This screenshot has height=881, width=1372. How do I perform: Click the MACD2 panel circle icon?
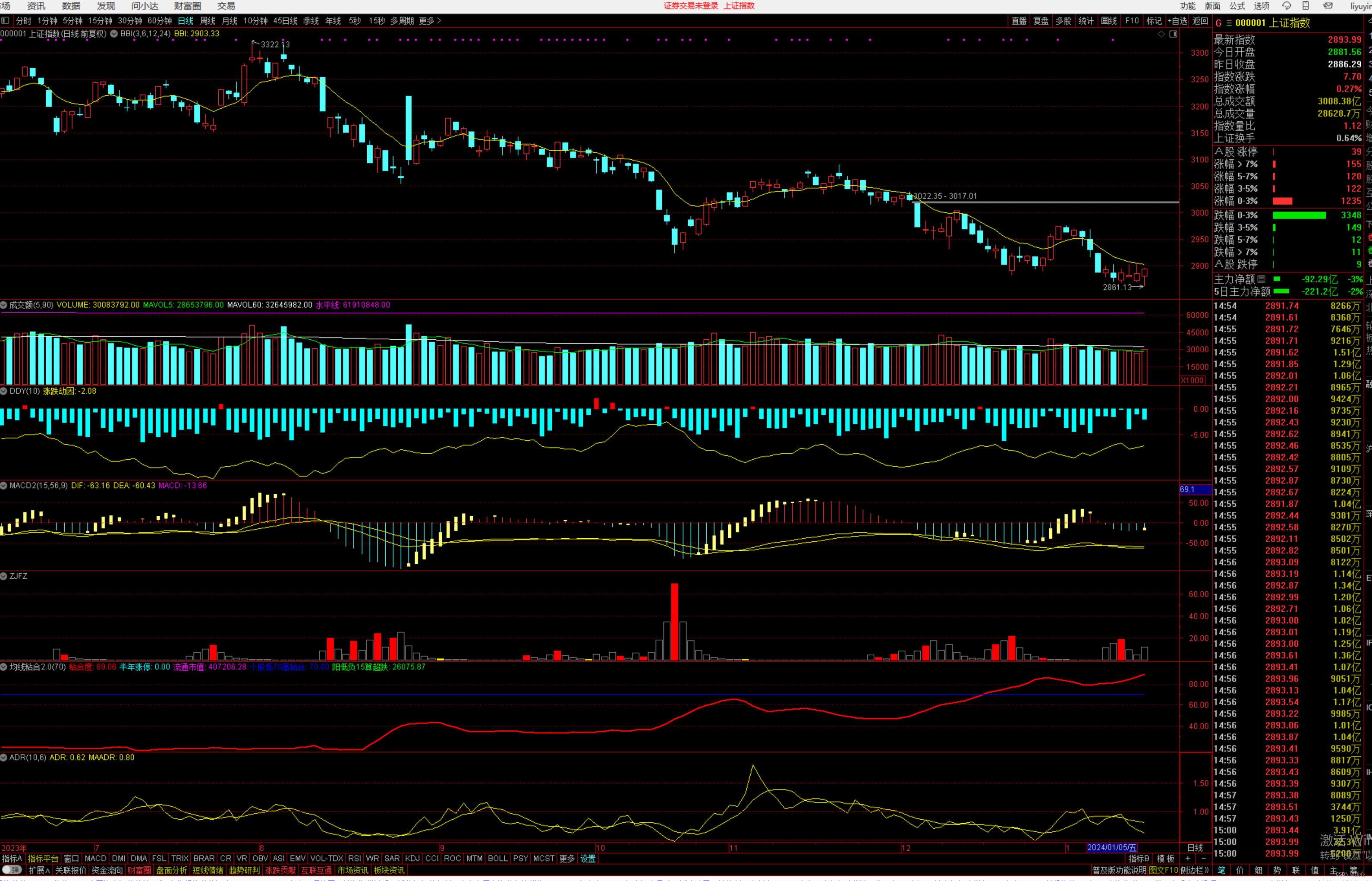click(x=4, y=486)
